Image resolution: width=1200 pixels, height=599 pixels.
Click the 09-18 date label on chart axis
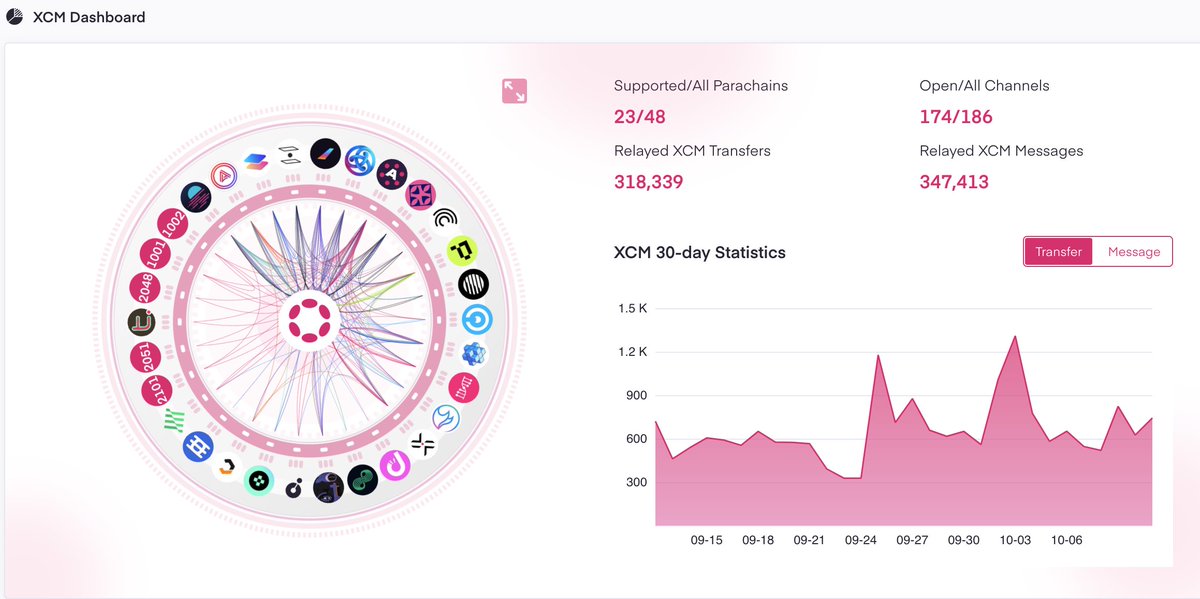(758, 540)
